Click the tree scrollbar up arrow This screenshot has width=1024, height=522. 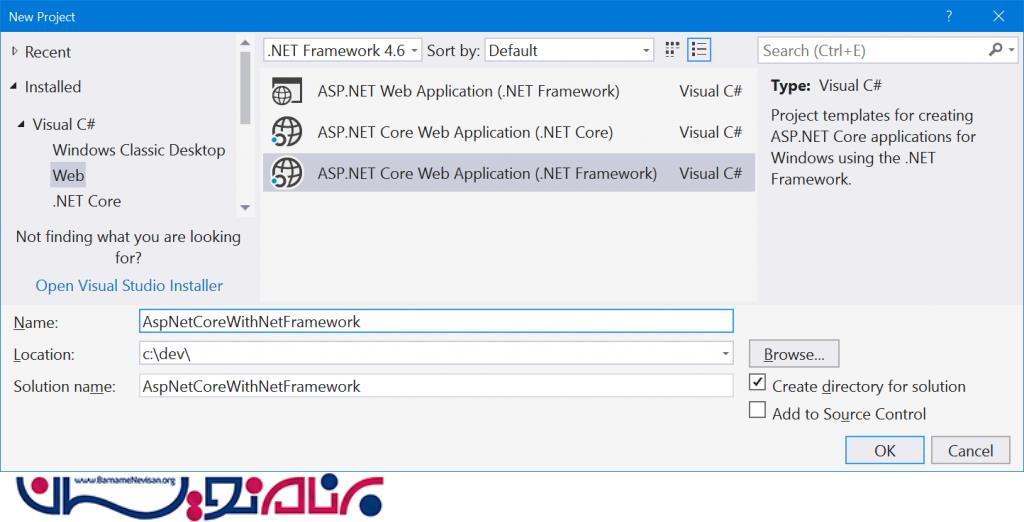(245, 43)
